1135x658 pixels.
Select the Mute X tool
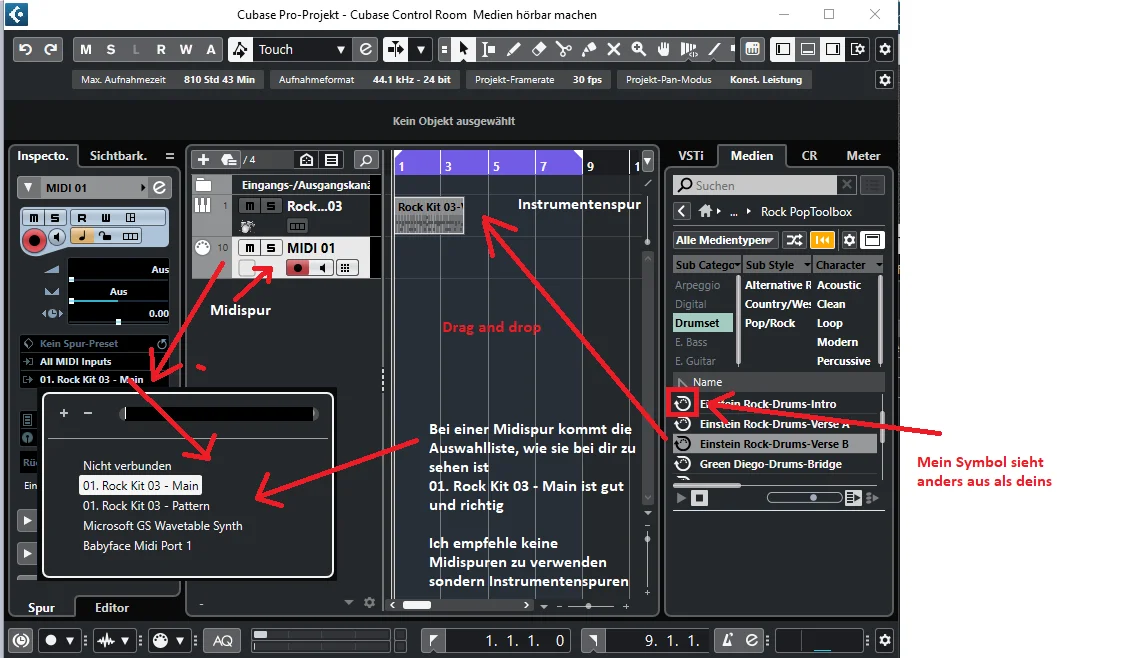coord(614,49)
